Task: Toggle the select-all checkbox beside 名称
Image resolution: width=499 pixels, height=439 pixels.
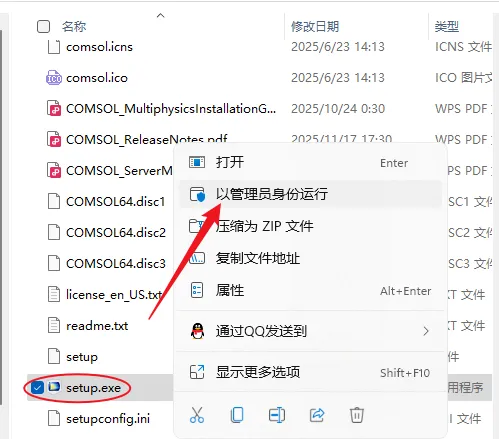Action: click(43, 27)
